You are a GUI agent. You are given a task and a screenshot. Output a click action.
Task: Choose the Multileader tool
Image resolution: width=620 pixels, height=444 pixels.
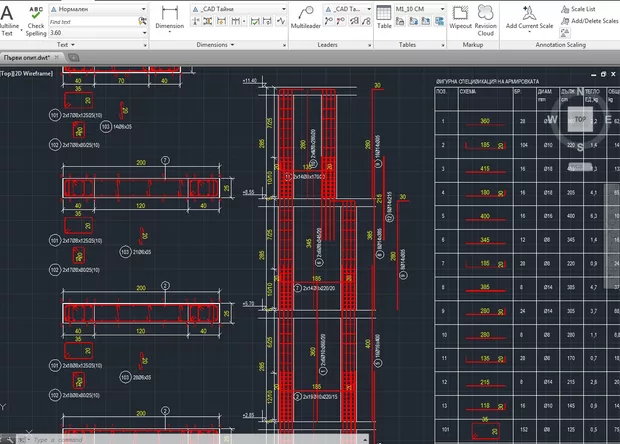305,20
